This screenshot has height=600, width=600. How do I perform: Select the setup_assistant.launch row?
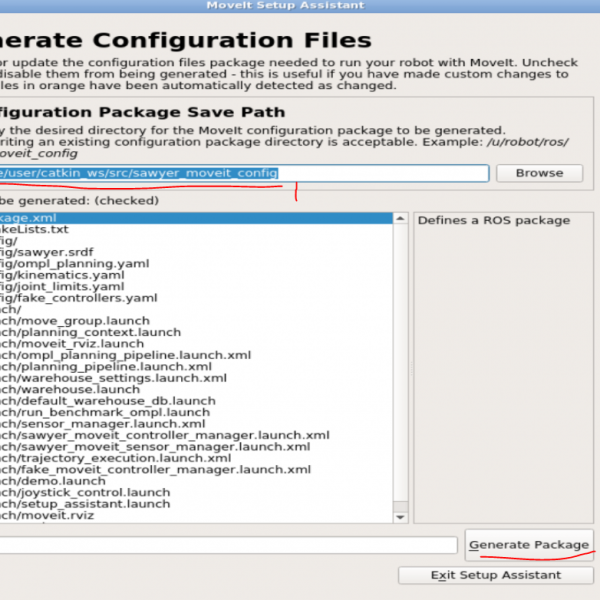(x=196, y=504)
